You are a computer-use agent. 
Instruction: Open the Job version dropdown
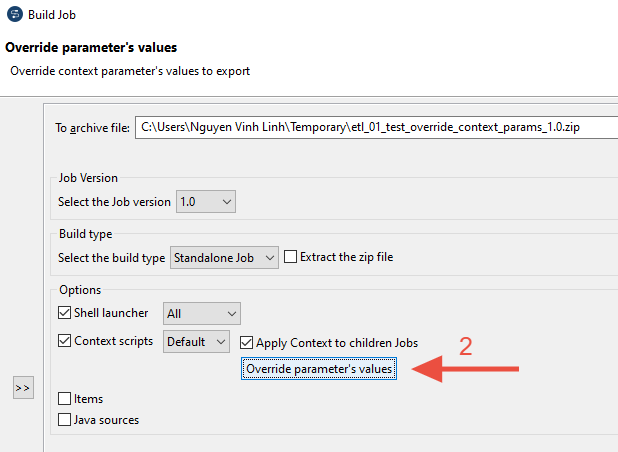click(206, 202)
